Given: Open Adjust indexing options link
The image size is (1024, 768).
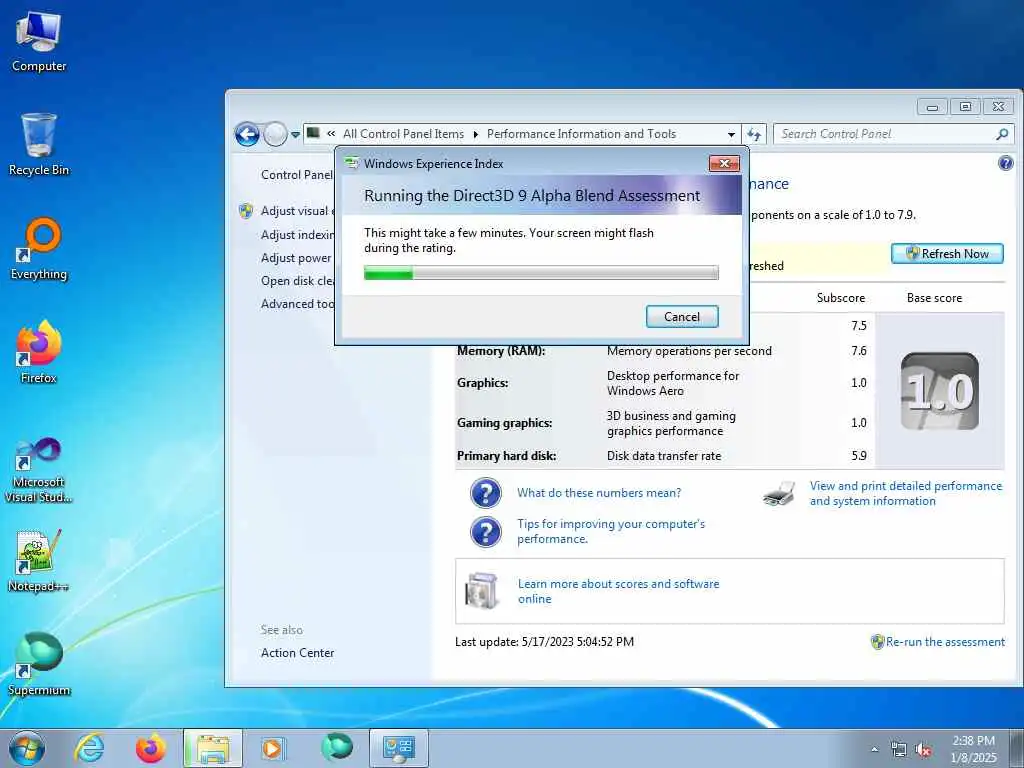Looking at the screenshot, I should pos(297,234).
